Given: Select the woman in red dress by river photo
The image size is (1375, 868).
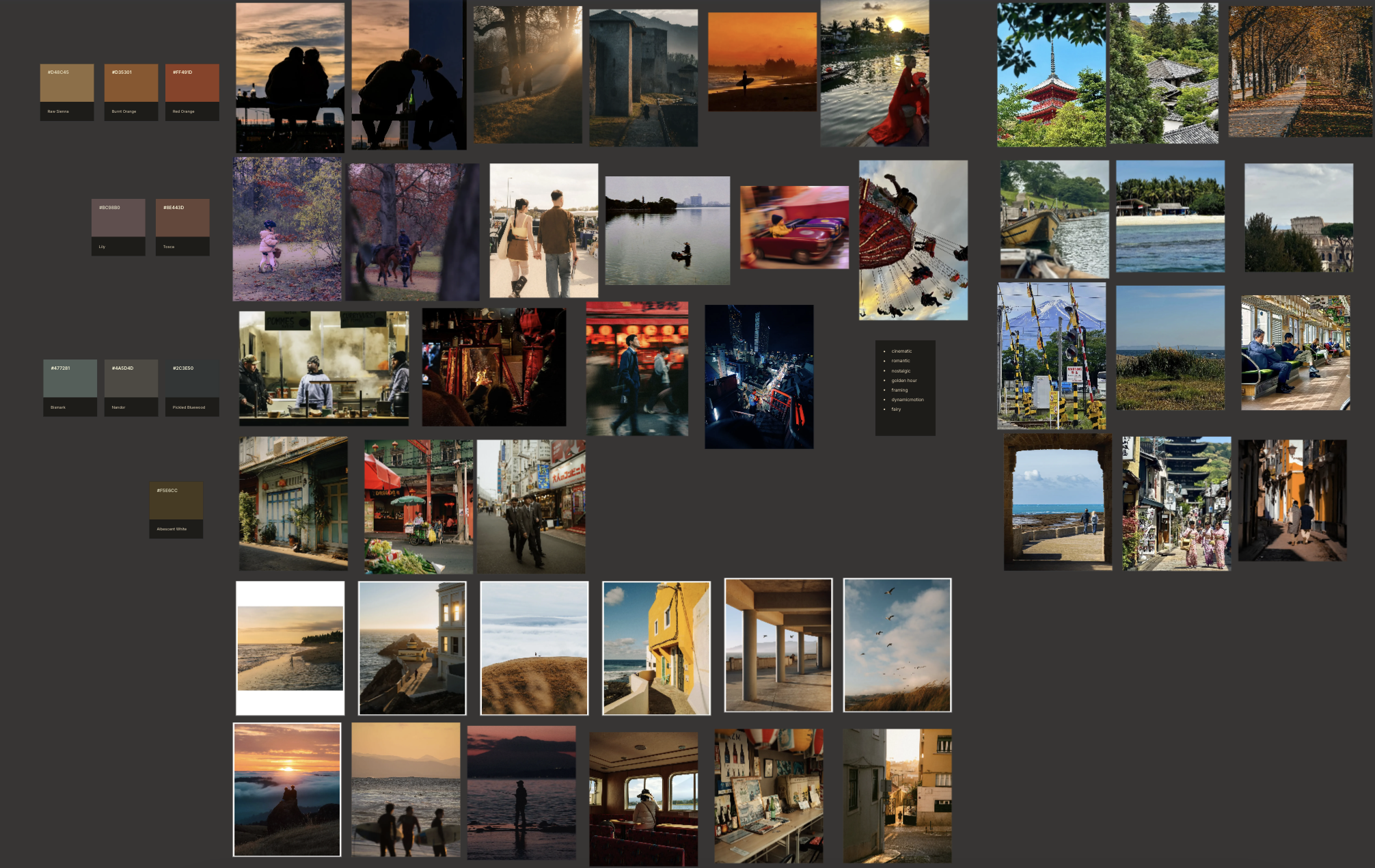Looking at the screenshot, I should [x=875, y=73].
